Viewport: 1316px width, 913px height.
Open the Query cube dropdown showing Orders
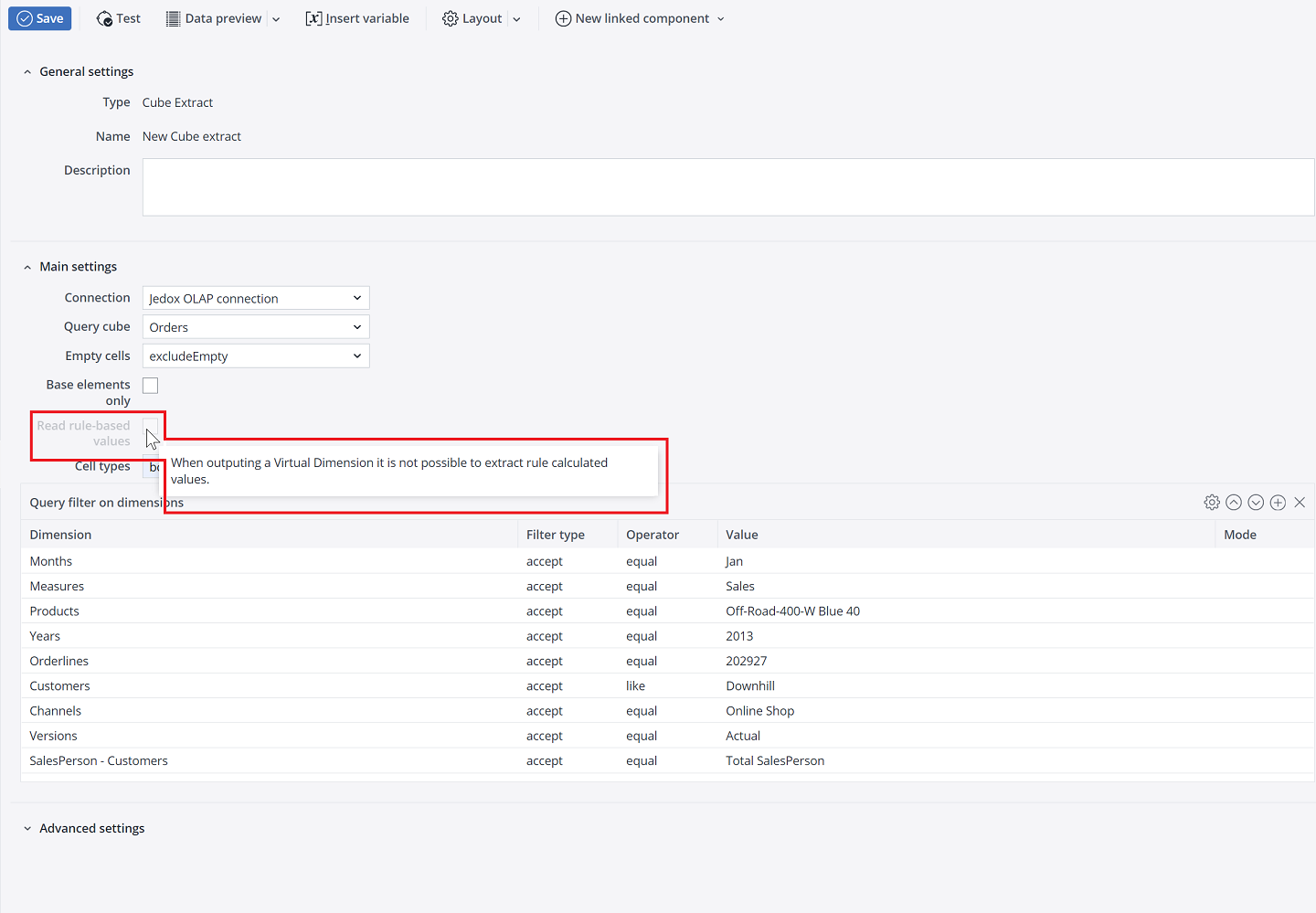tap(256, 327)
